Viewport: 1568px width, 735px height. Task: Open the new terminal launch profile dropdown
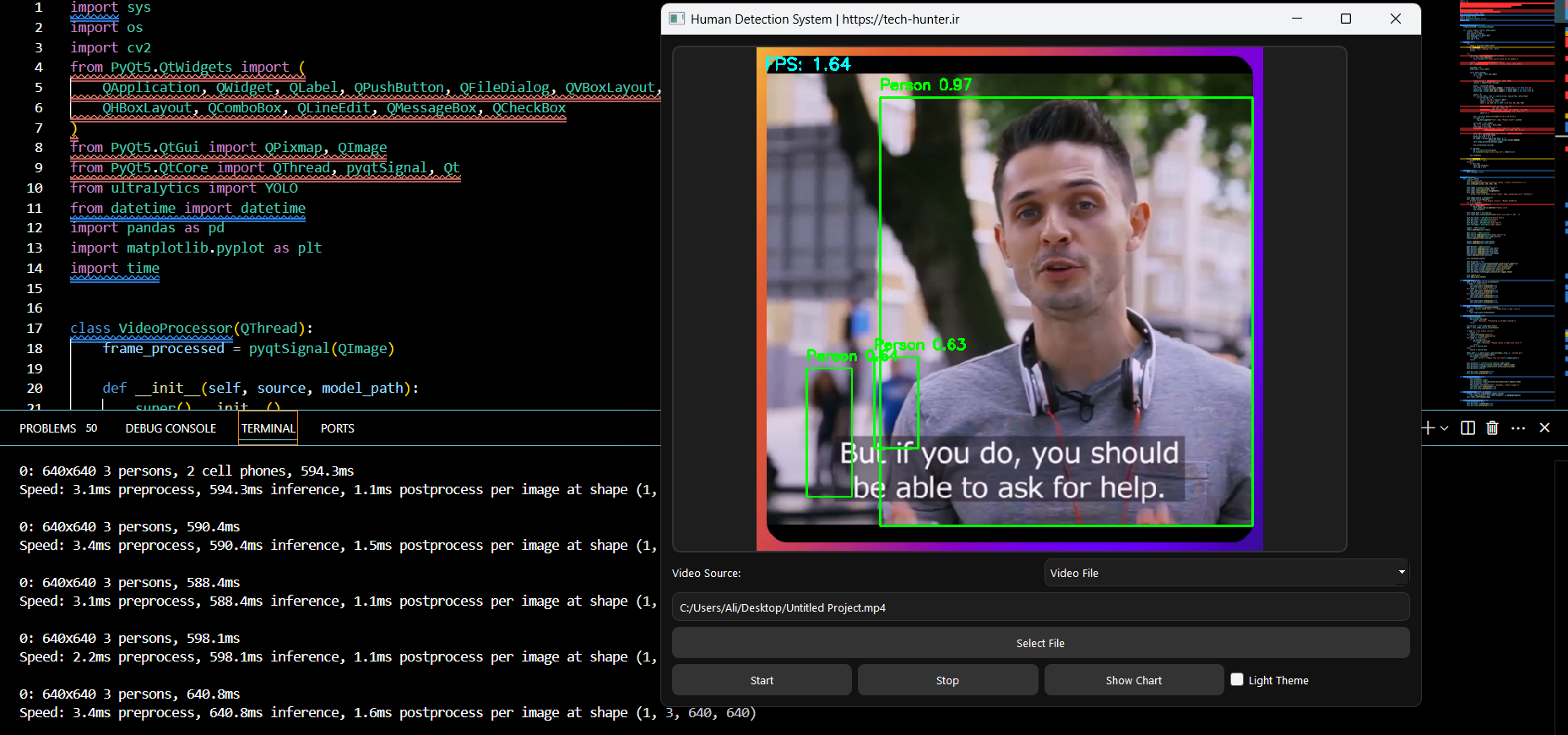1445,428
